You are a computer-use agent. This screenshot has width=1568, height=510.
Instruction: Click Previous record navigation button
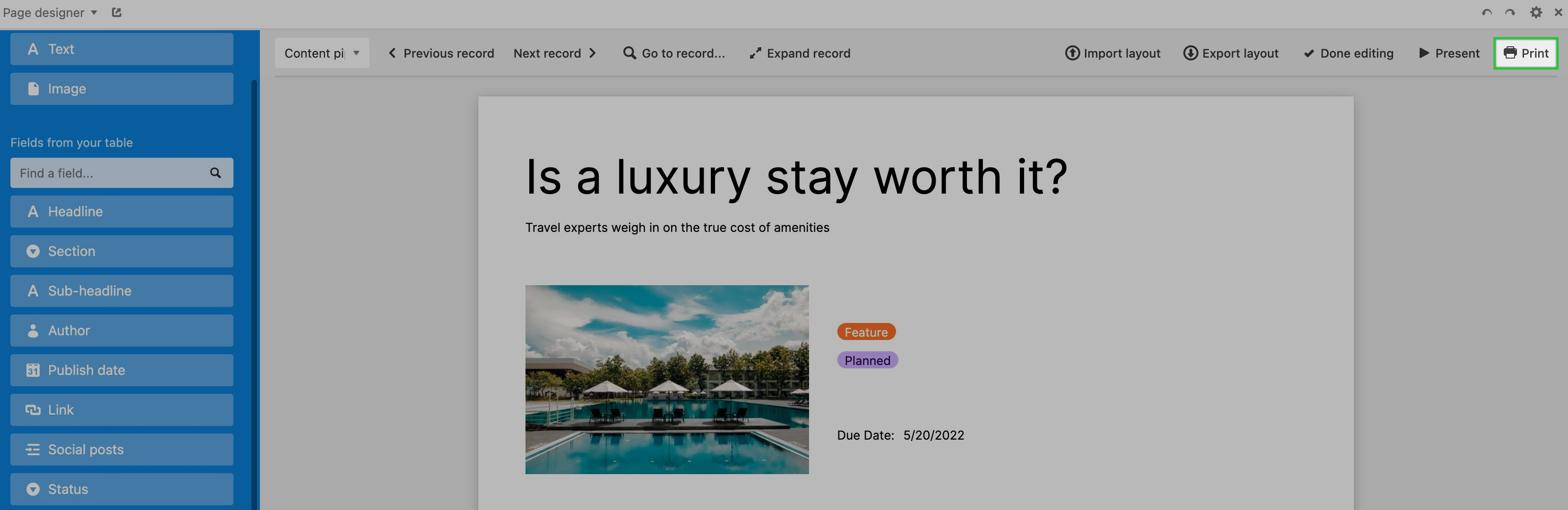pyautogui.click(x=440, y=52)
